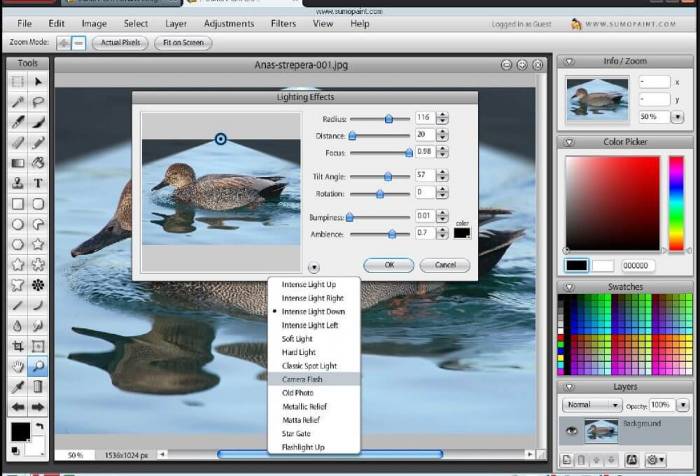Select the Move arrow tool
The width and height of the screenshot is (700, 476).
(x=38, y=81)
